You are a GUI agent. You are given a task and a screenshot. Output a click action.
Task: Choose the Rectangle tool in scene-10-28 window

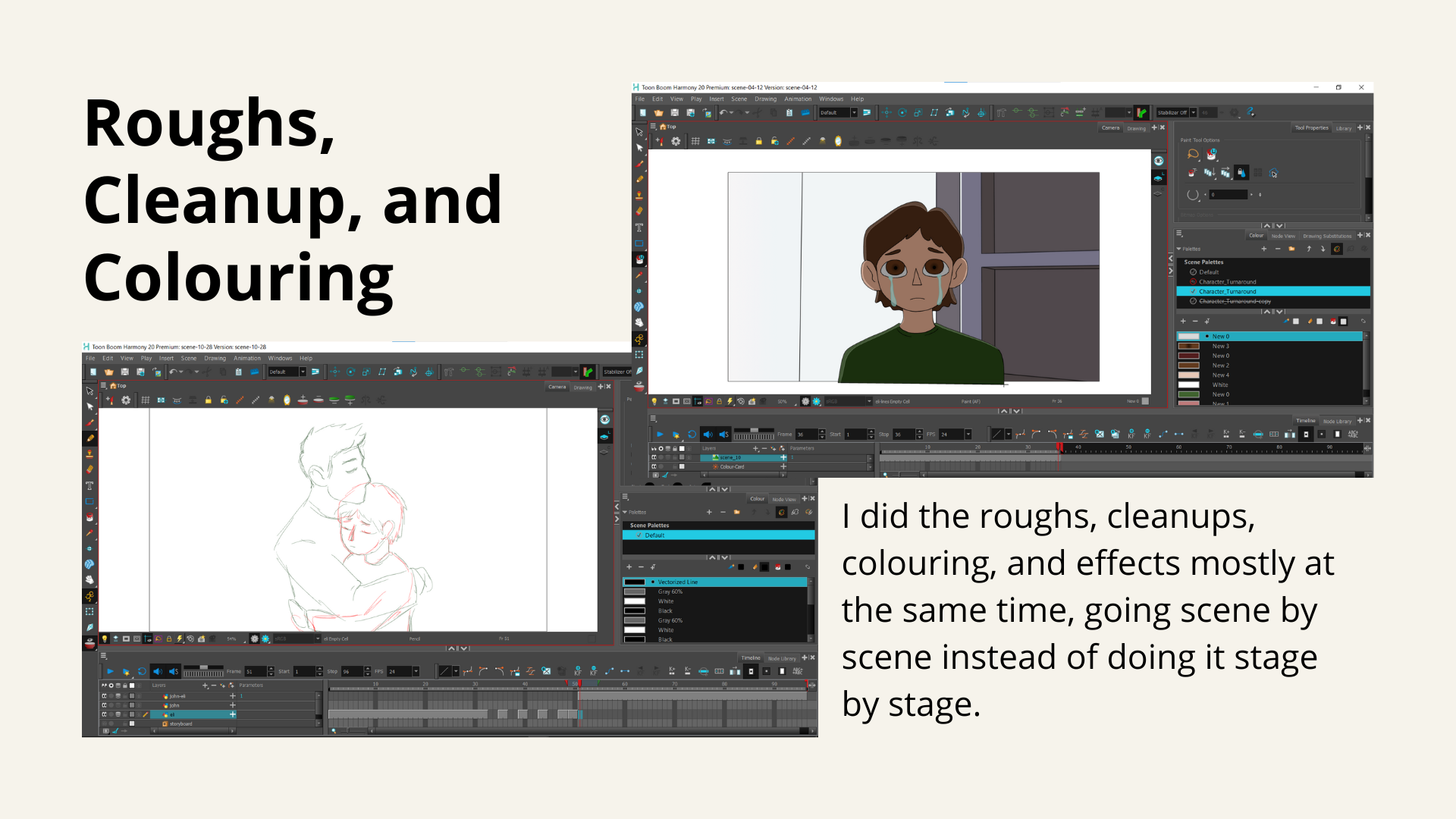click(89, 501)
